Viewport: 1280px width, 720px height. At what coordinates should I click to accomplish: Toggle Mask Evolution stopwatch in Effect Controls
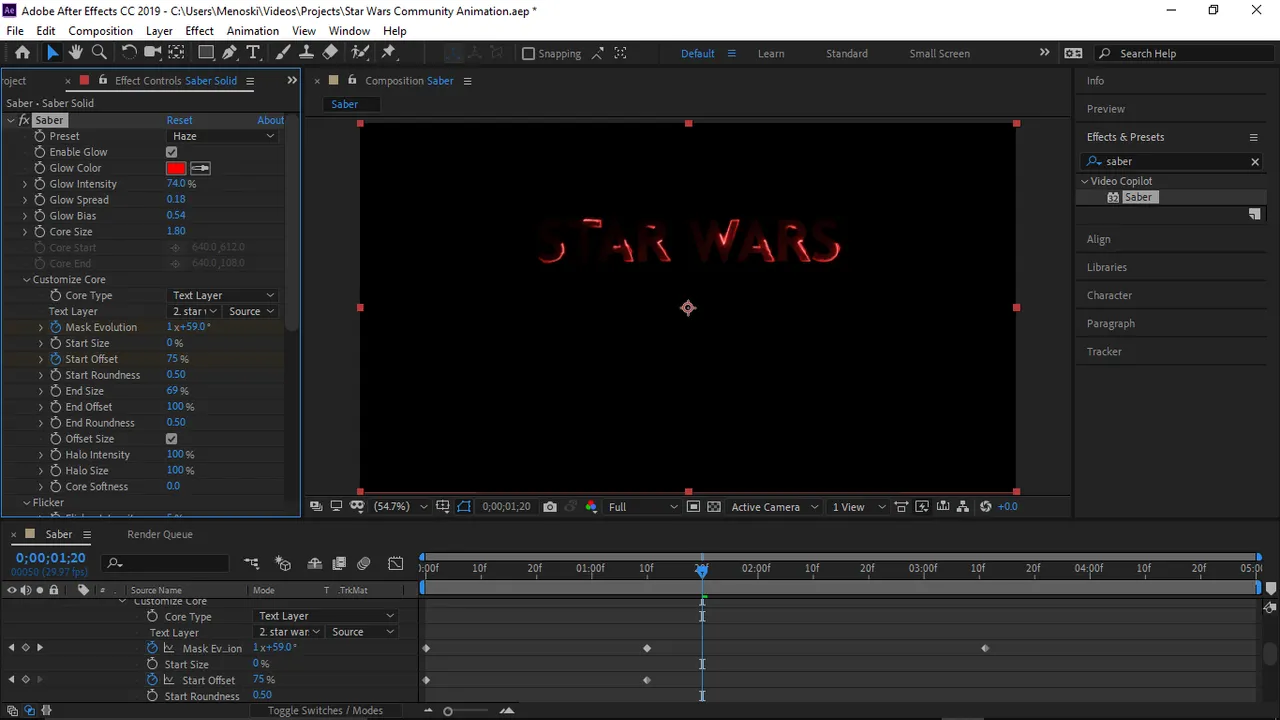[x=56, y=327]
